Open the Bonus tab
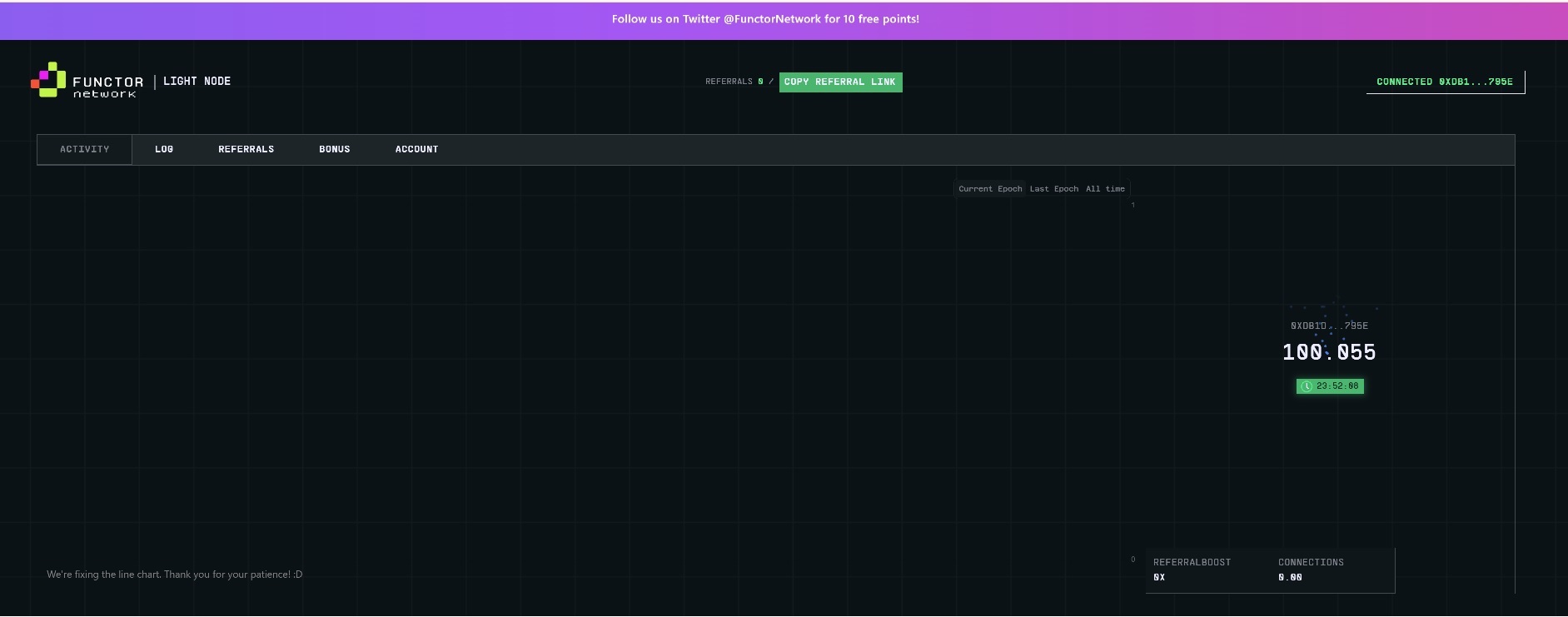1568x617 pixels. (334, 150)
